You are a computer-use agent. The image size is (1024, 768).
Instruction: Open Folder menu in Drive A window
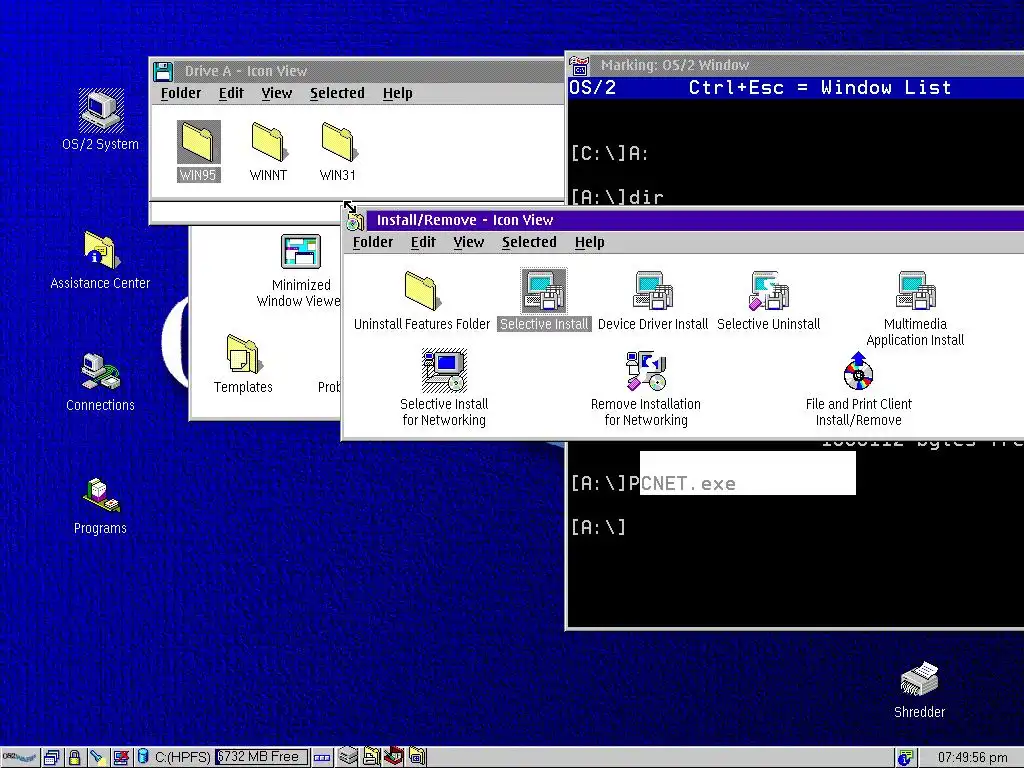[x=181, y=93]
